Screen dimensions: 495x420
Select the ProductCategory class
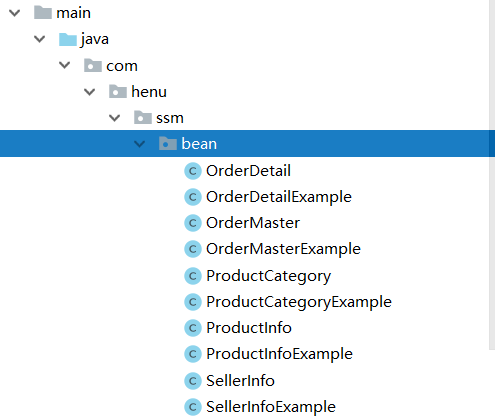click(268, 276)
